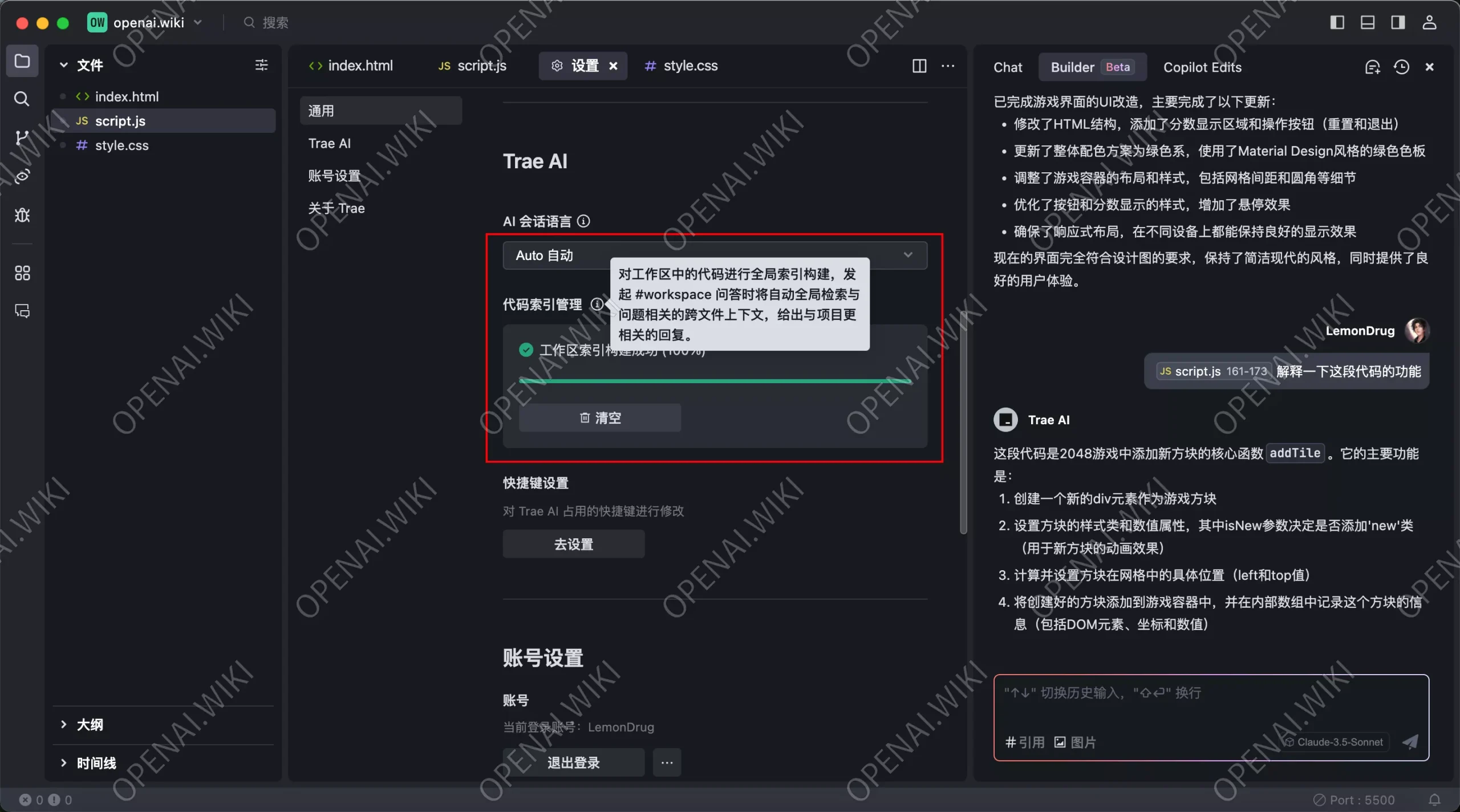This screenshot has width=1460, height=812.
Task: Toggle the right sidebar layout icon
Action: pos(1397,22)
